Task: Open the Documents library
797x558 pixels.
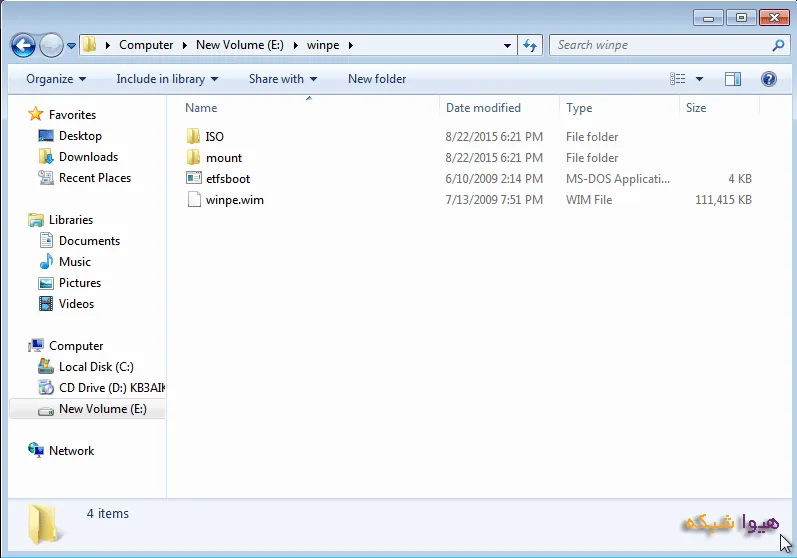Action: (89, 241)
